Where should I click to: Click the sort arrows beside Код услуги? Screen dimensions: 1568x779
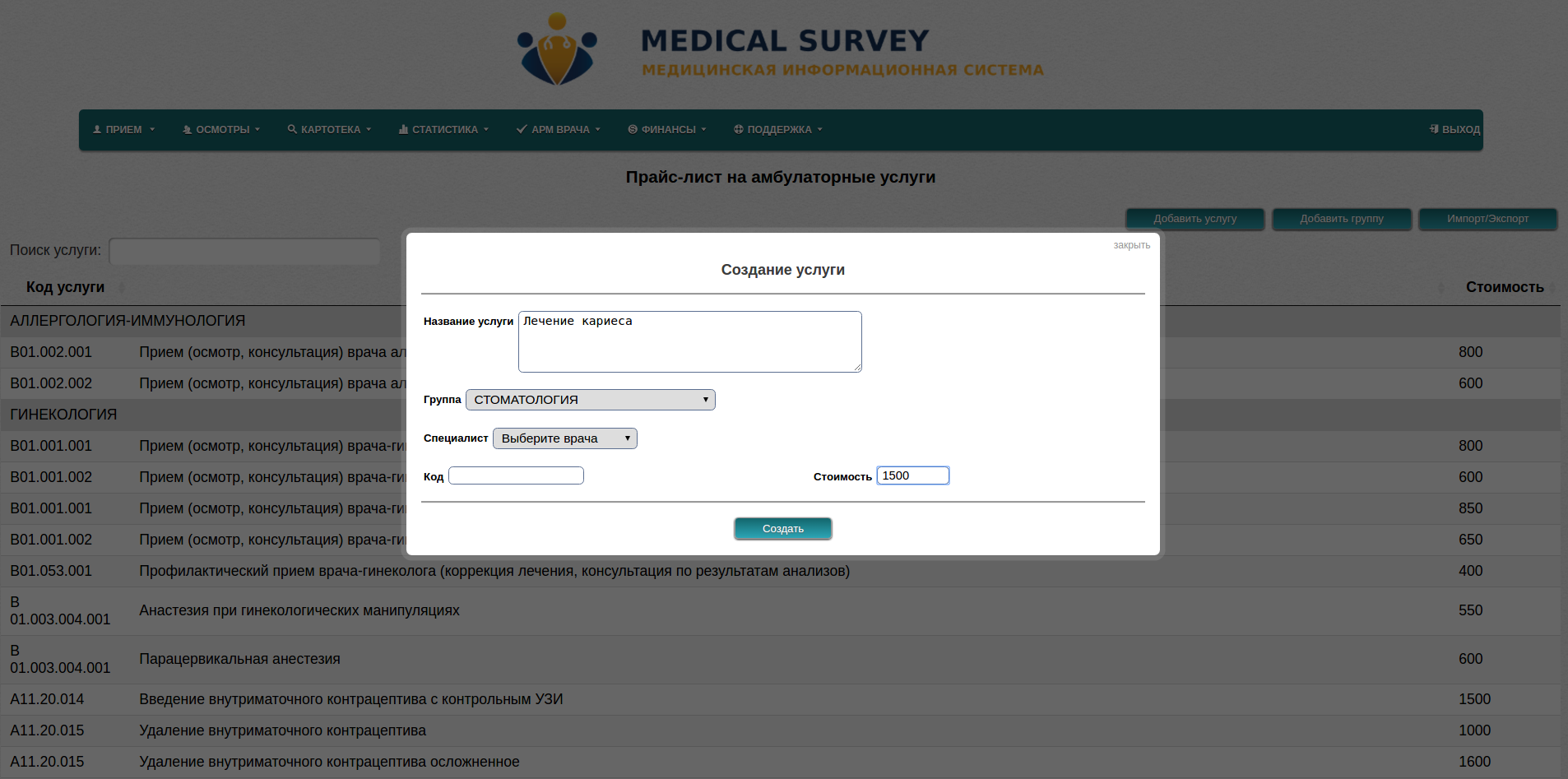122,287
